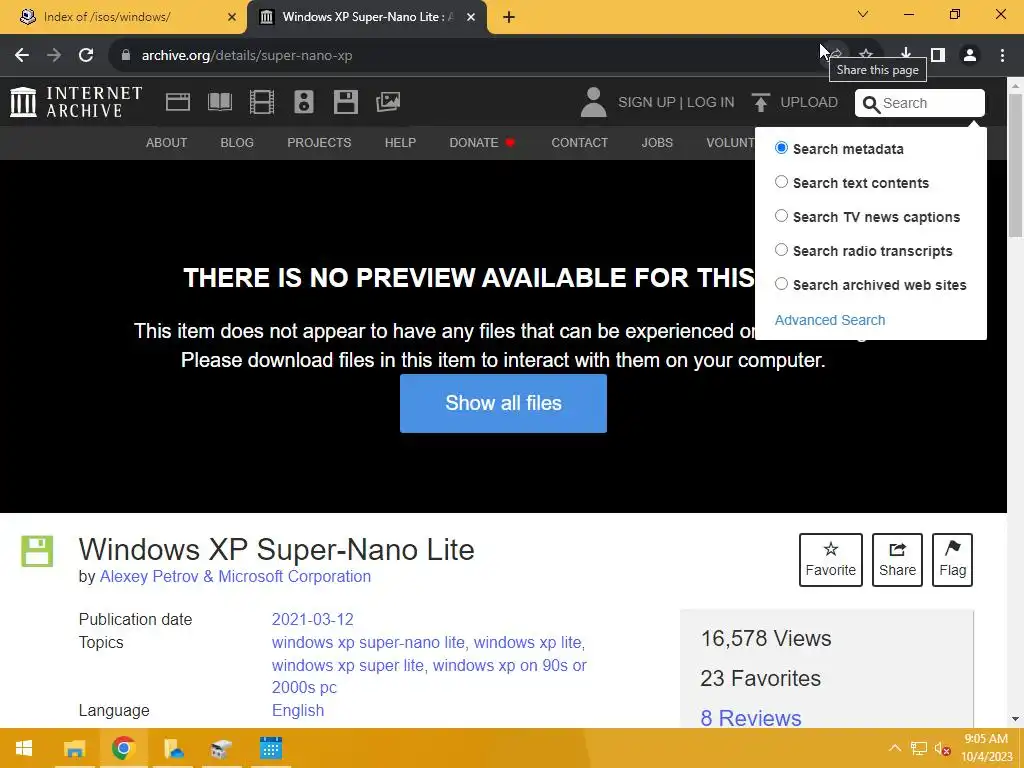Open Alexey Petrov & Microsoft Corporation link
This screenshot has height=768, width=1024.
[235, 577]
